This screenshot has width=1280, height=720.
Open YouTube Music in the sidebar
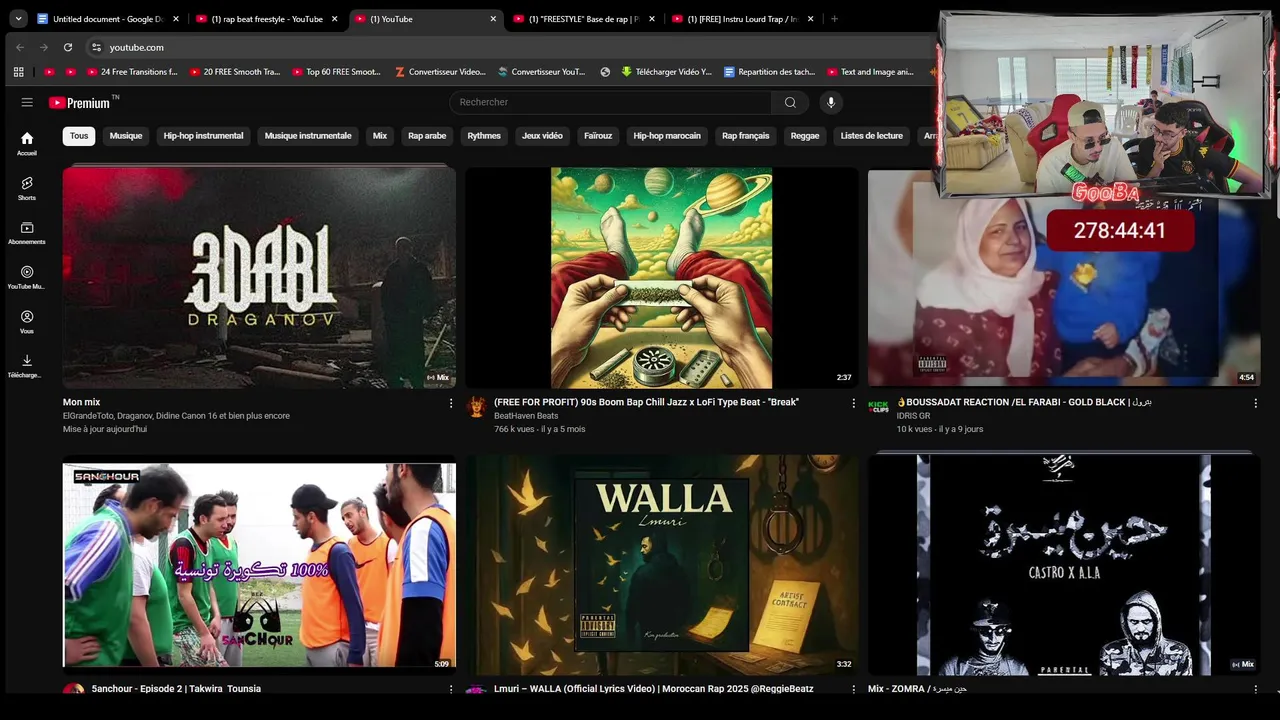[27, 277]
